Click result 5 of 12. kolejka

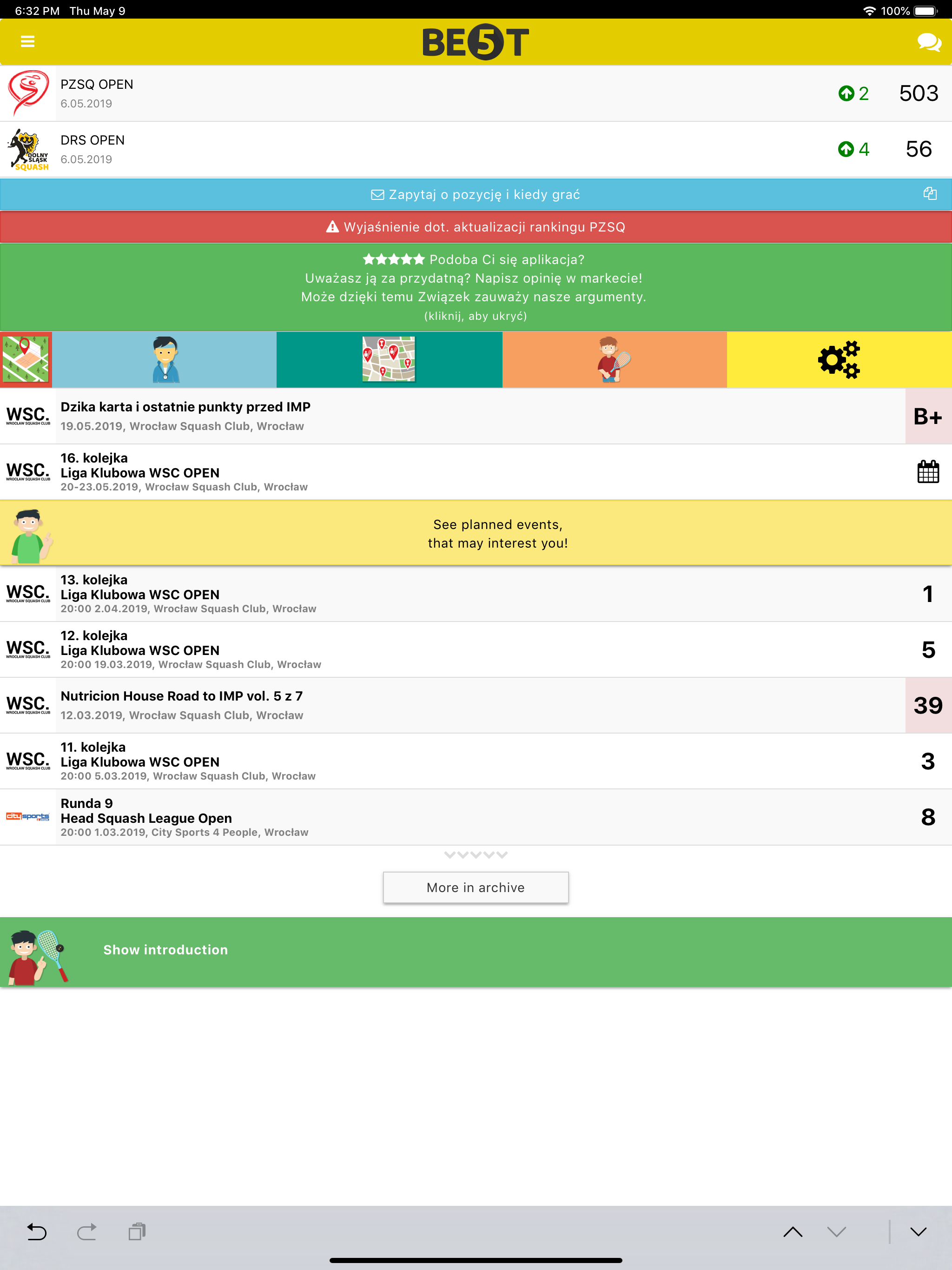tap(928, 649)
